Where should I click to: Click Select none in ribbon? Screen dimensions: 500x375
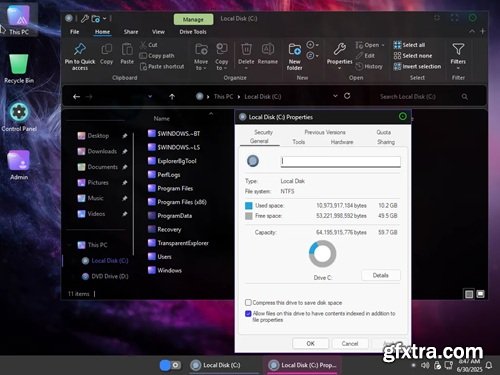413,56
